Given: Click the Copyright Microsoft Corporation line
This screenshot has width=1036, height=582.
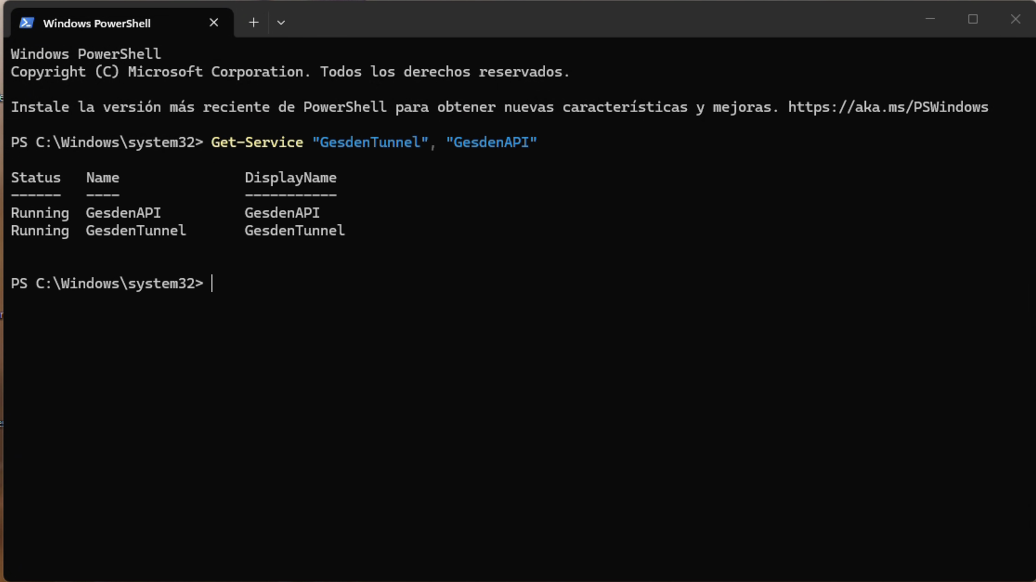Looking at the screenshot, I should coord(290,72).
